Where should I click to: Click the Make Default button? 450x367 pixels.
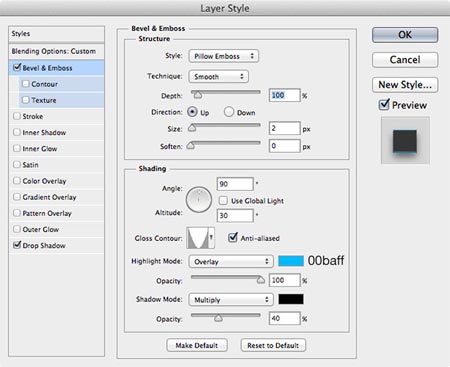pos(197,345)
